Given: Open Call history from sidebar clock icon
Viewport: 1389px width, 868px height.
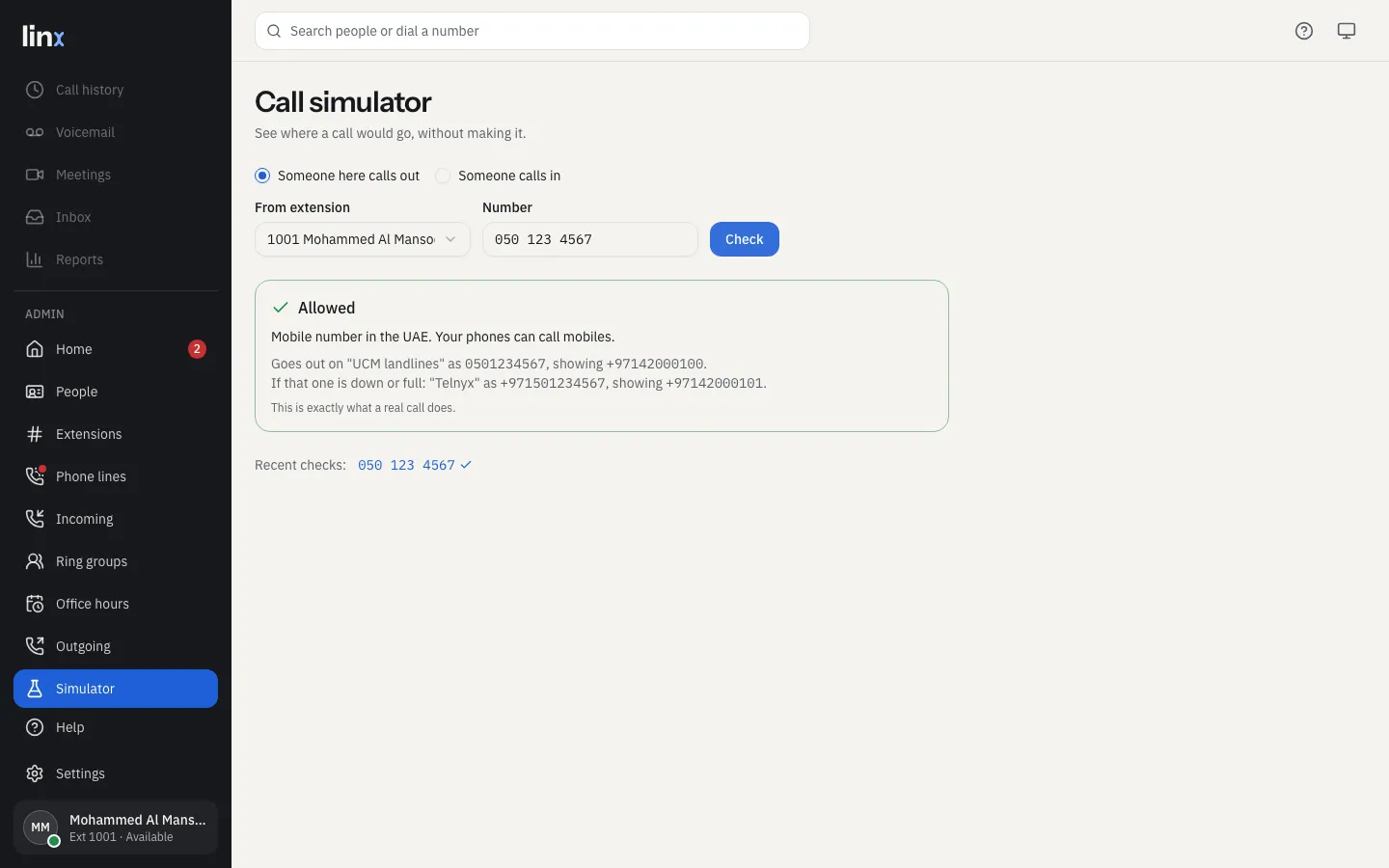Looking at the screenshot, I should [x=35, y=90].
